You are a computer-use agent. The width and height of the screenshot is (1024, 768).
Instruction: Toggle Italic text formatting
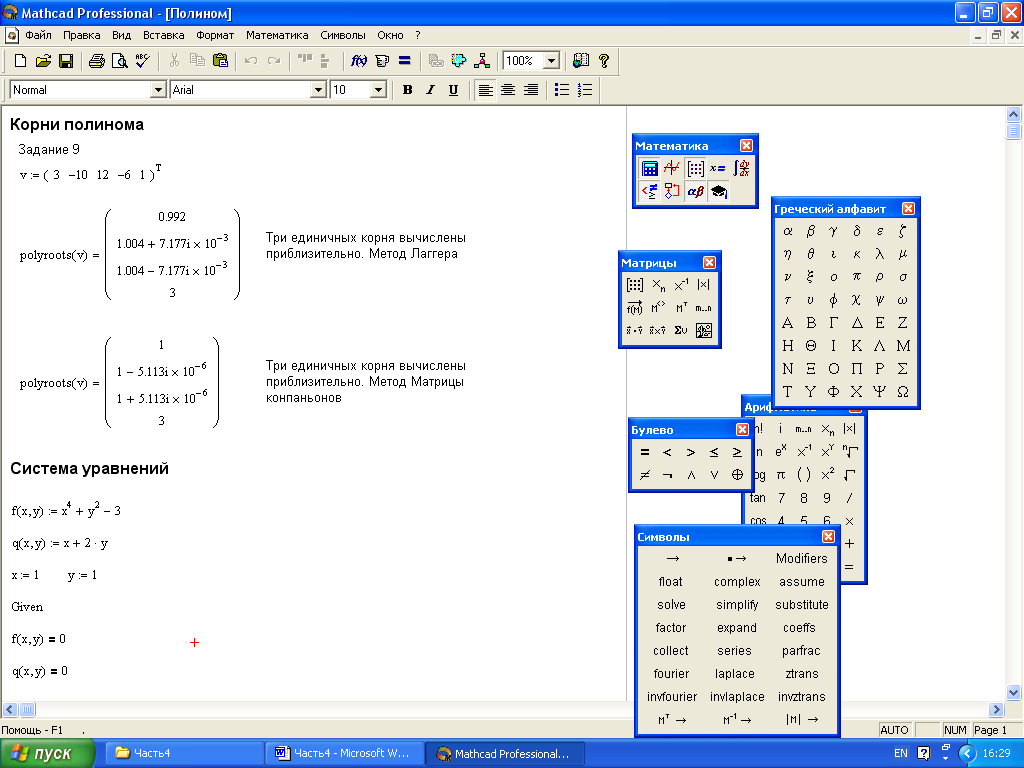430,90
